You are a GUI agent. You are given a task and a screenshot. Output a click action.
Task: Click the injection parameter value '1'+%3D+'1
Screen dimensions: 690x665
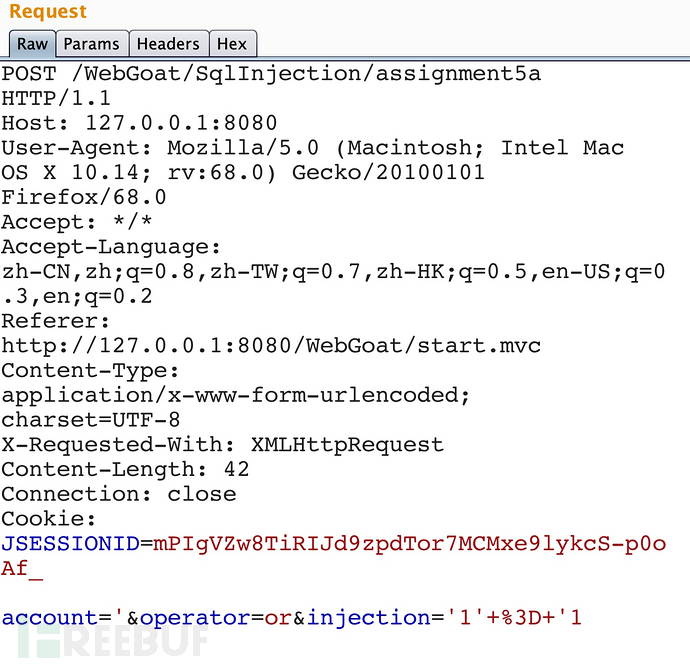514,617
